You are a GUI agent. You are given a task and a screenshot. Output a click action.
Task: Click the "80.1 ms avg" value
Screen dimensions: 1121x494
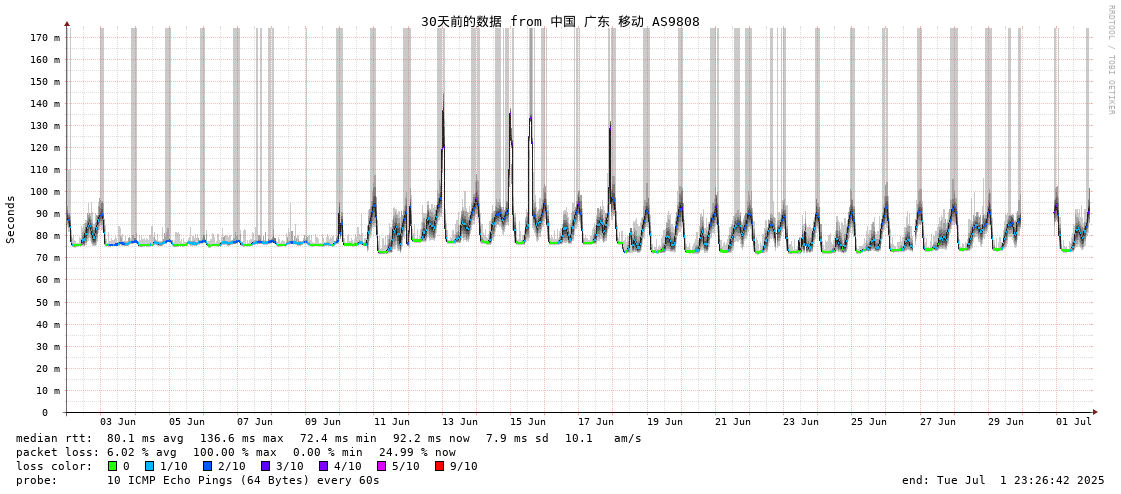(x=145, y=438)
